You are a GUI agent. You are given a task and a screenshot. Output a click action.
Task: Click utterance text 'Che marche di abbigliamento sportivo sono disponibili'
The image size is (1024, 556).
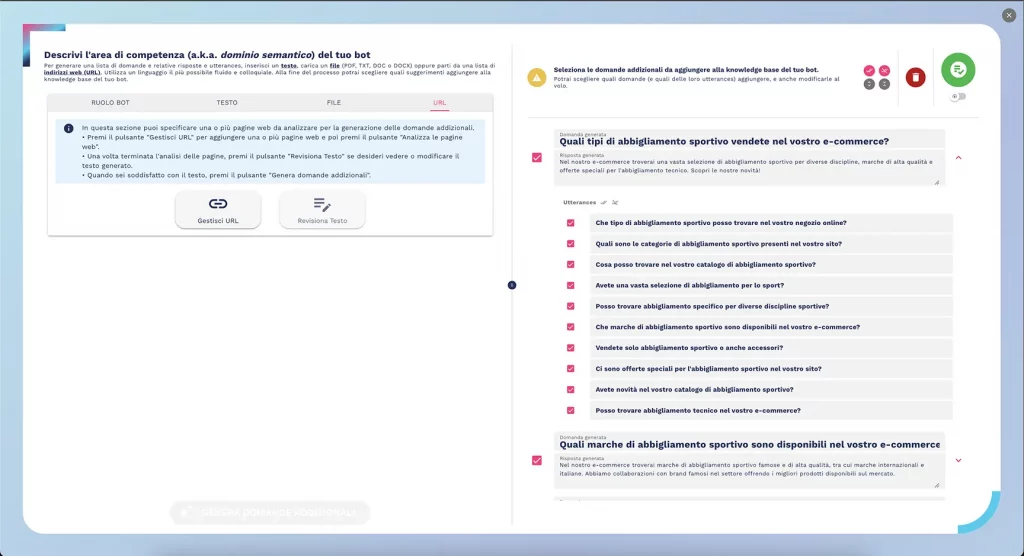(728, 327)
